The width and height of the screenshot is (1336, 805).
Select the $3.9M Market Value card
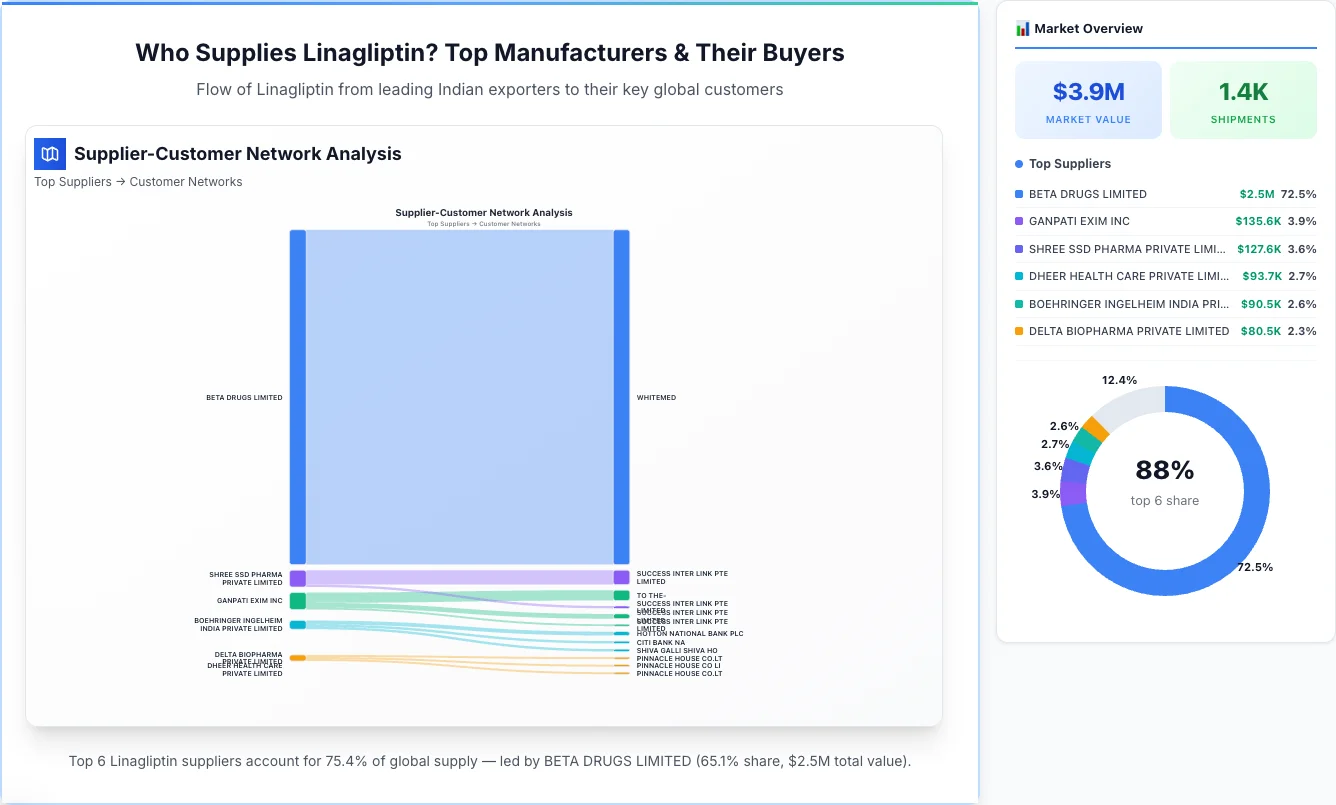point(1088,99)
